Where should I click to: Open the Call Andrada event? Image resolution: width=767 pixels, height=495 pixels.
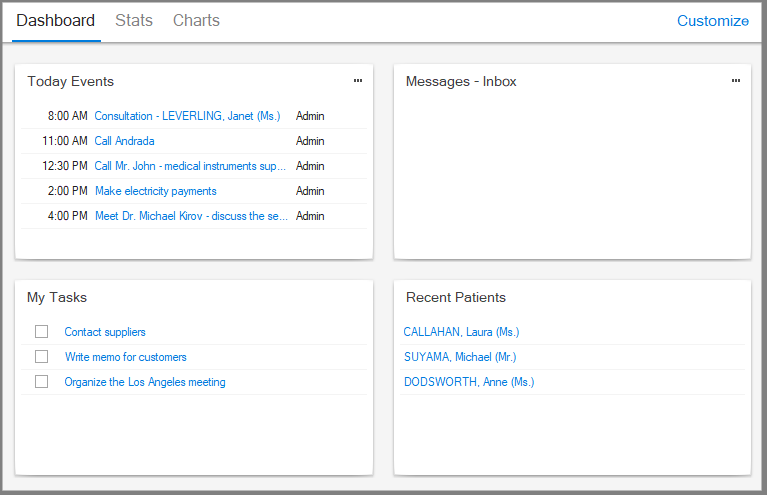pyautogui.click(x=124, y=141)
